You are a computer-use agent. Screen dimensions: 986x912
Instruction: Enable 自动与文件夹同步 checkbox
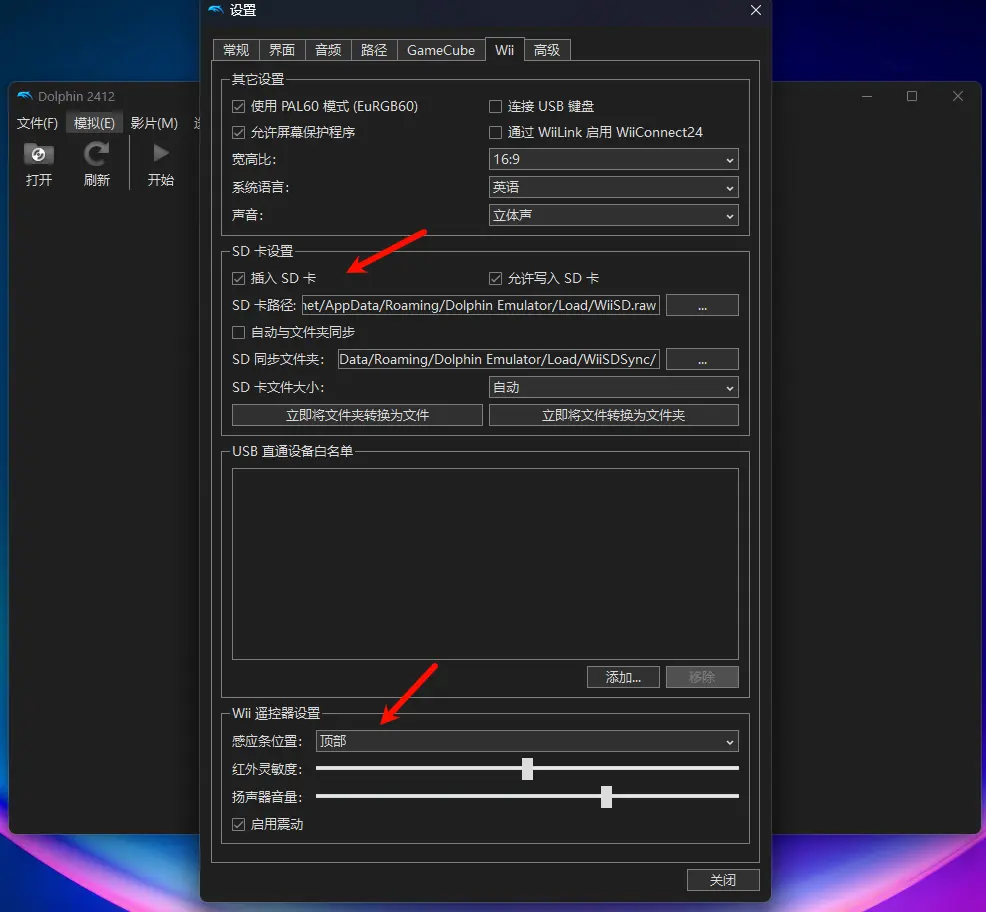tap(238, 332)
